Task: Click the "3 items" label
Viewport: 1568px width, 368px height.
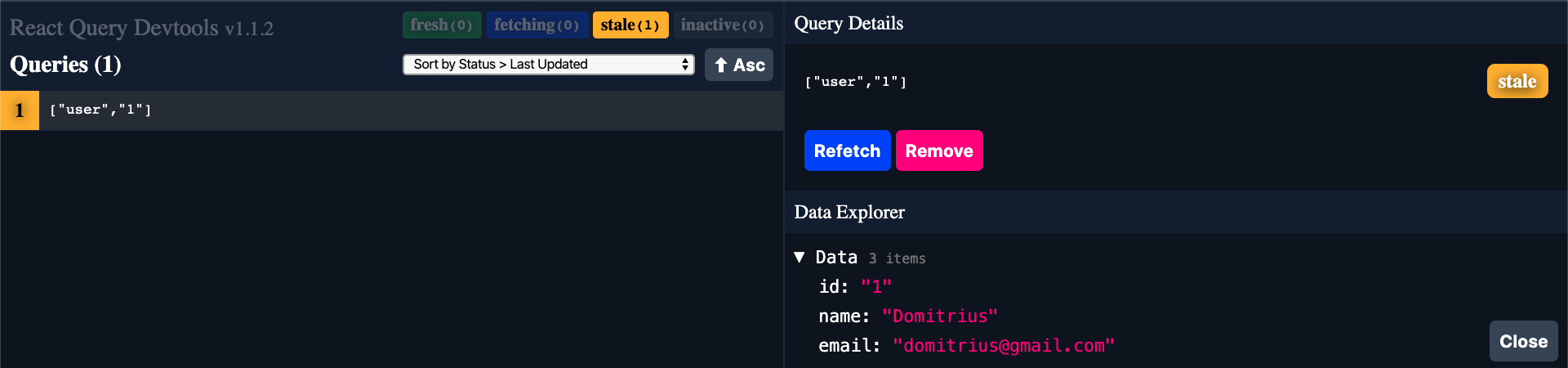Action: [897, 258]
